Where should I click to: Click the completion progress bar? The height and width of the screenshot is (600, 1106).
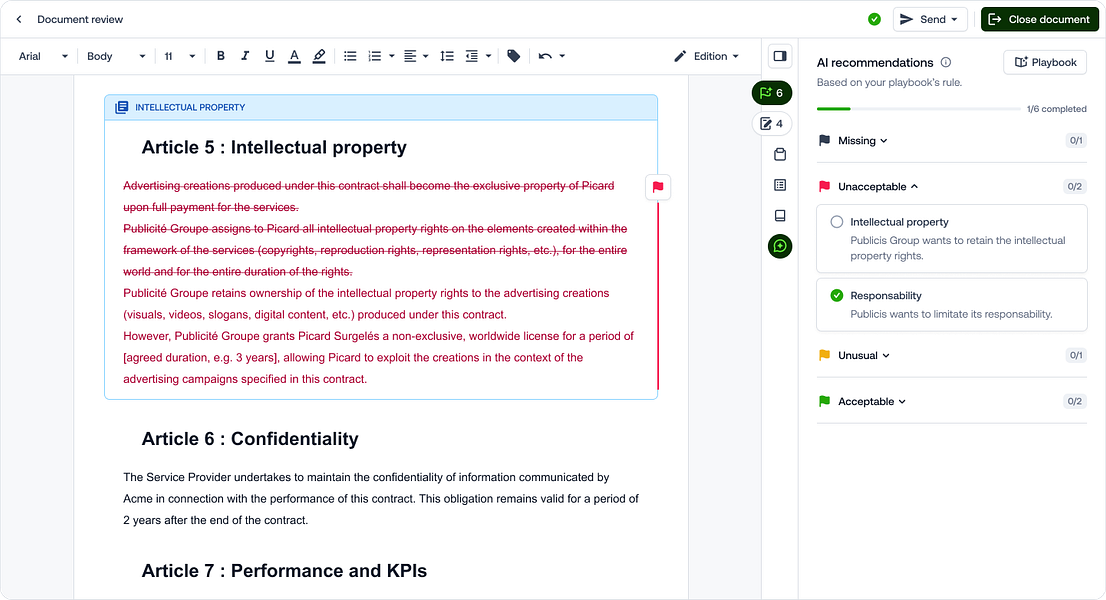918,109
